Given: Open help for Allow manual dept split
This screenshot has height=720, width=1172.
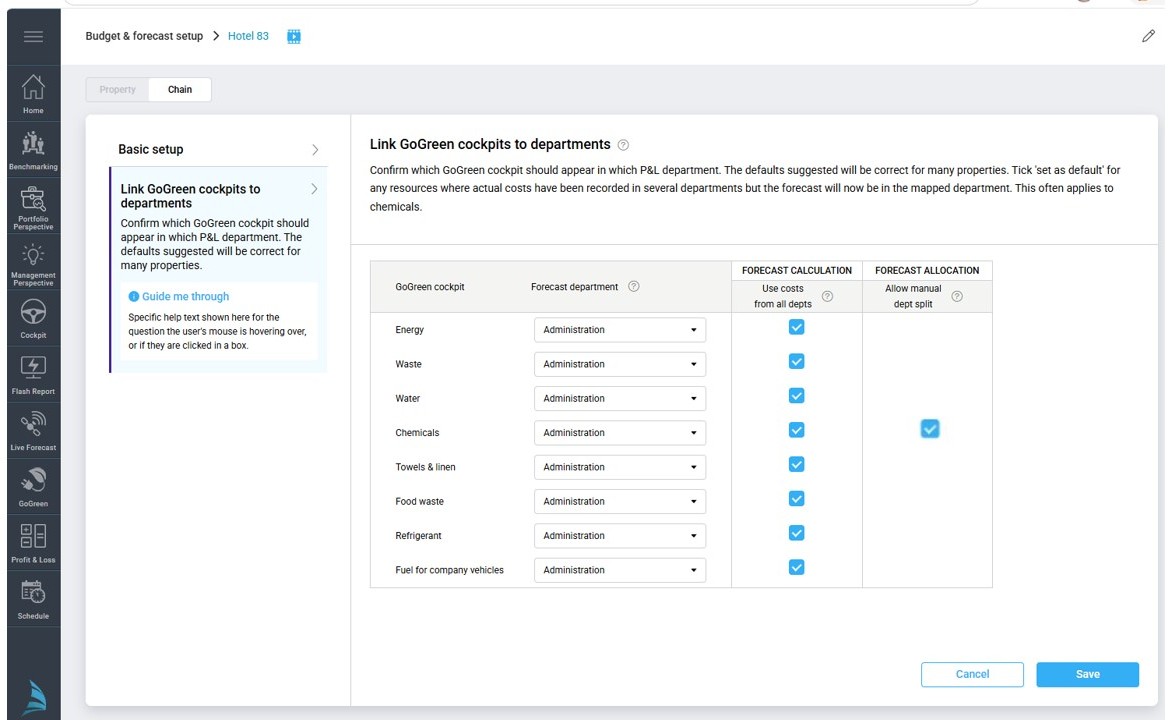Looking at the screenshot, I should click(957, 296).
